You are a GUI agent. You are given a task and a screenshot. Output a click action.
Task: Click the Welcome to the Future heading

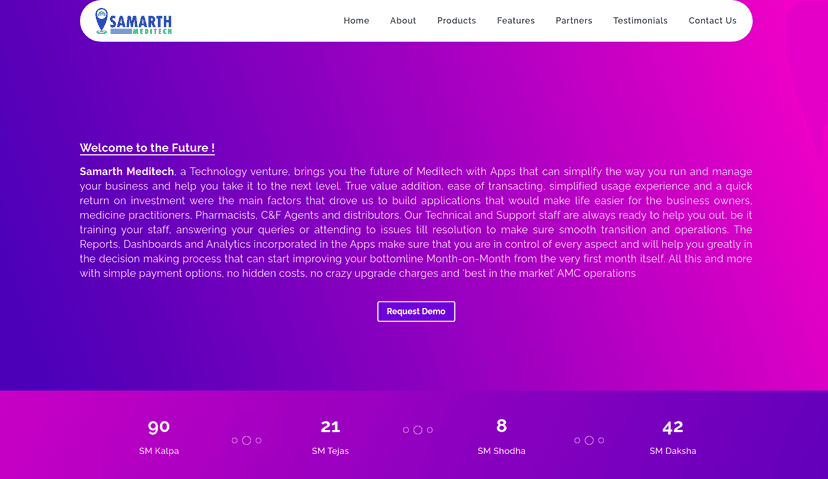pyautogui.click(x=147, y=148)
